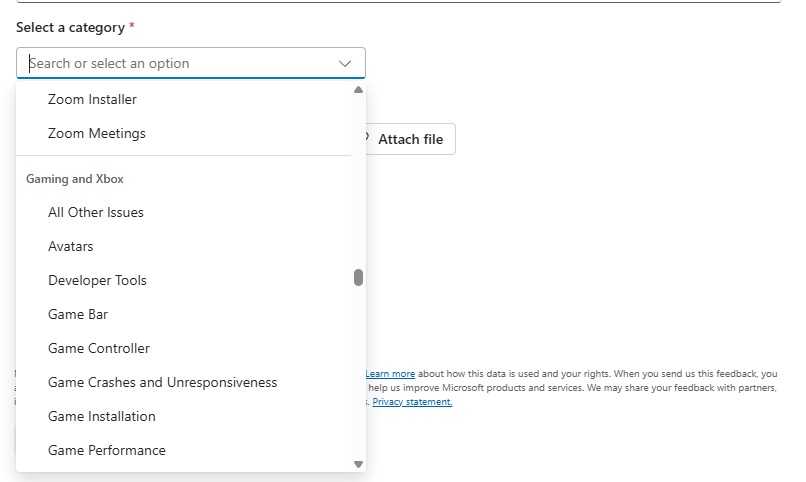806x482 pixels.
Task: Select Zoom Meetings option
Action: point(184,133)
